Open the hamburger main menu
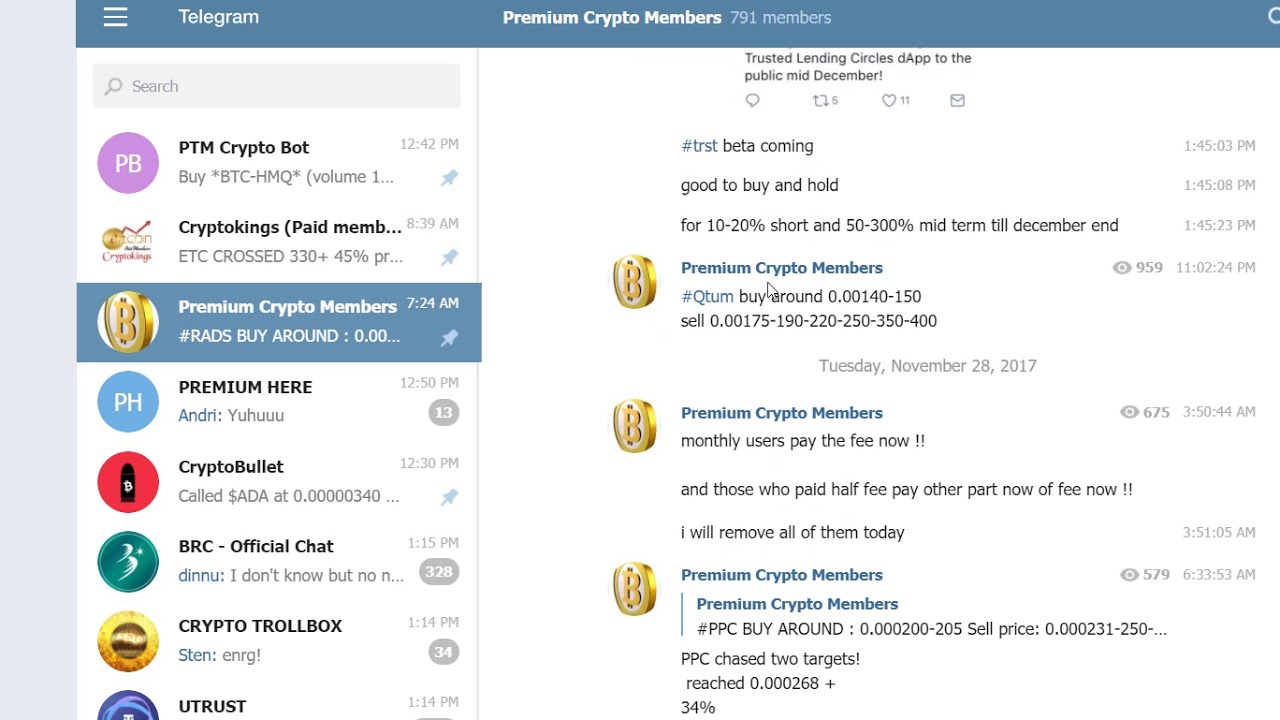 [115, 17]
